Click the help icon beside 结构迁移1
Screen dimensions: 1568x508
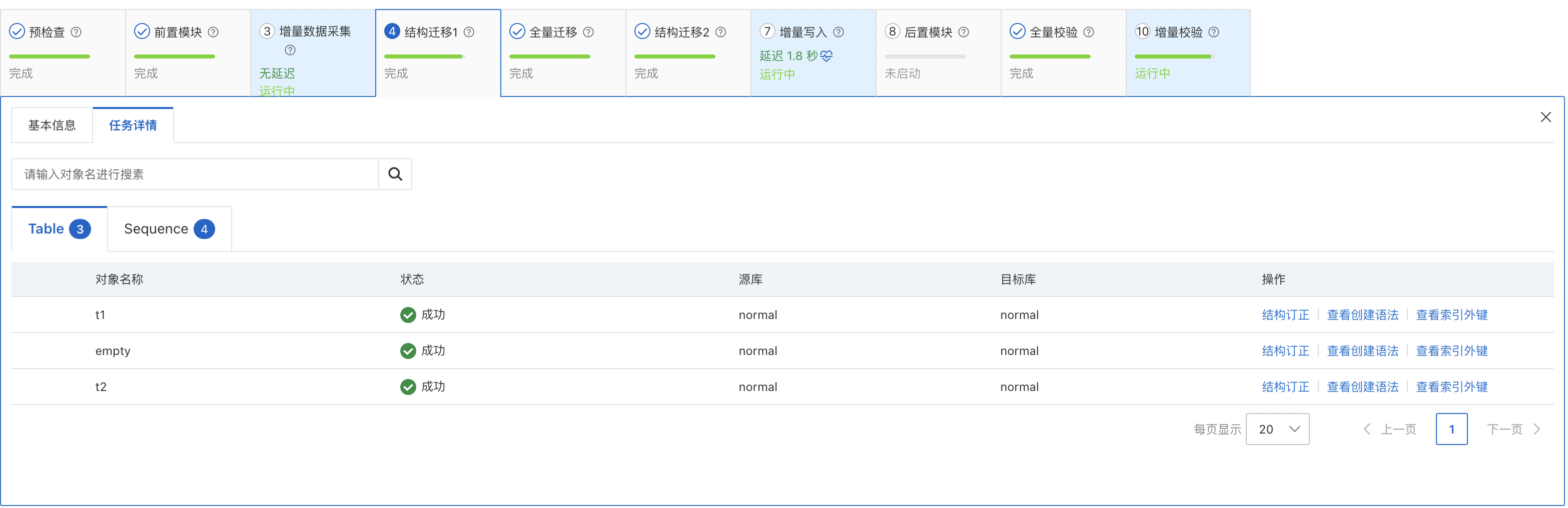coord(469,32)
